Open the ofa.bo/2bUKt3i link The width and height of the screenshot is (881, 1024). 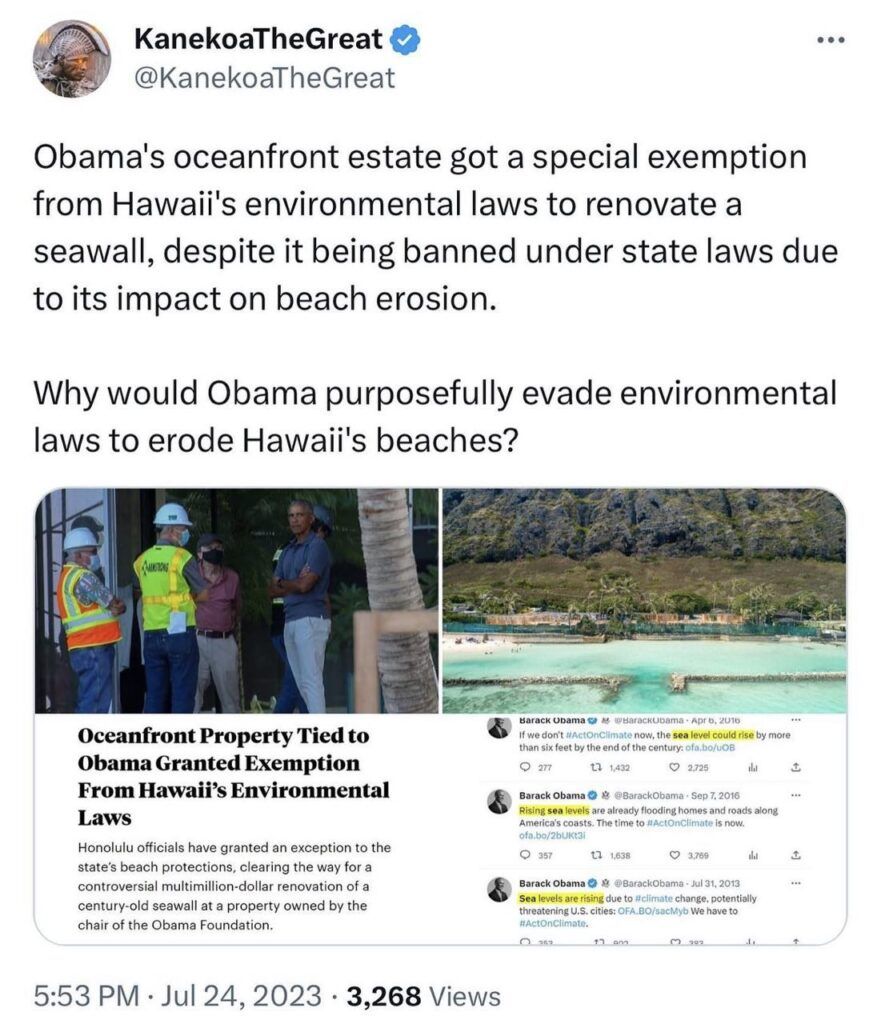tap(553, 836)
